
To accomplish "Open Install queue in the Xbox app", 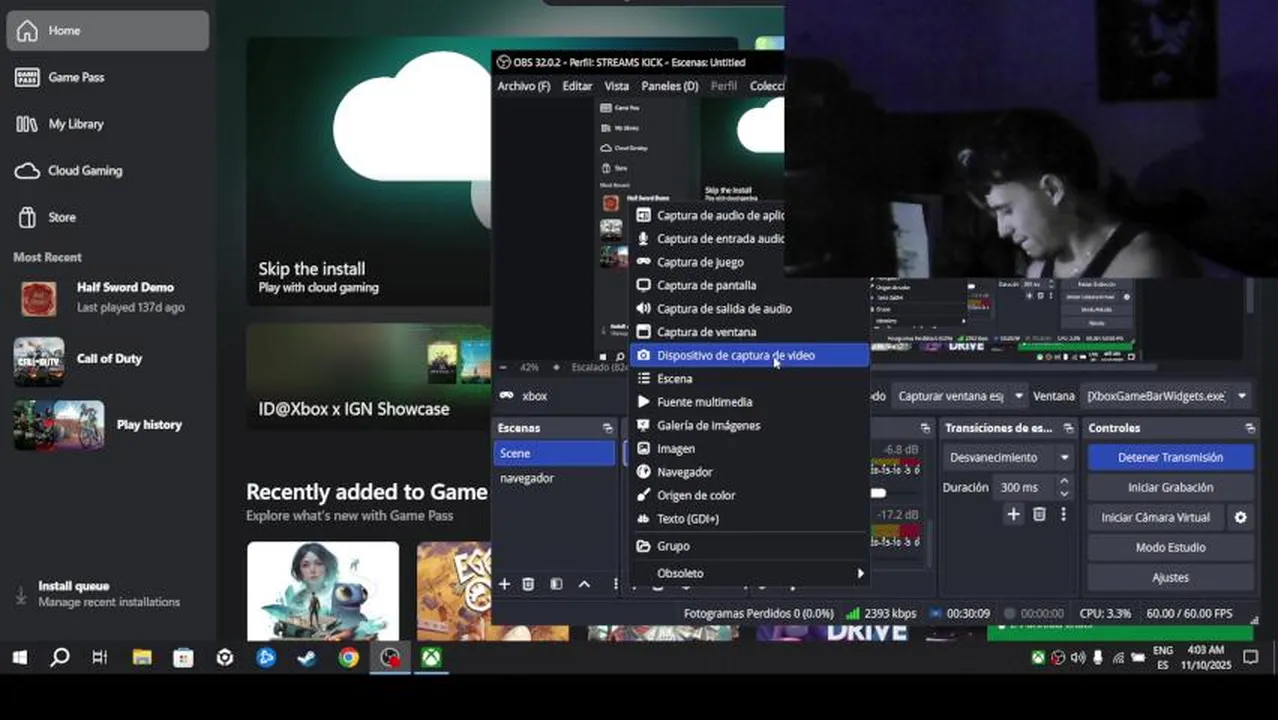I will pyautogui.click(x=108, y=593).
